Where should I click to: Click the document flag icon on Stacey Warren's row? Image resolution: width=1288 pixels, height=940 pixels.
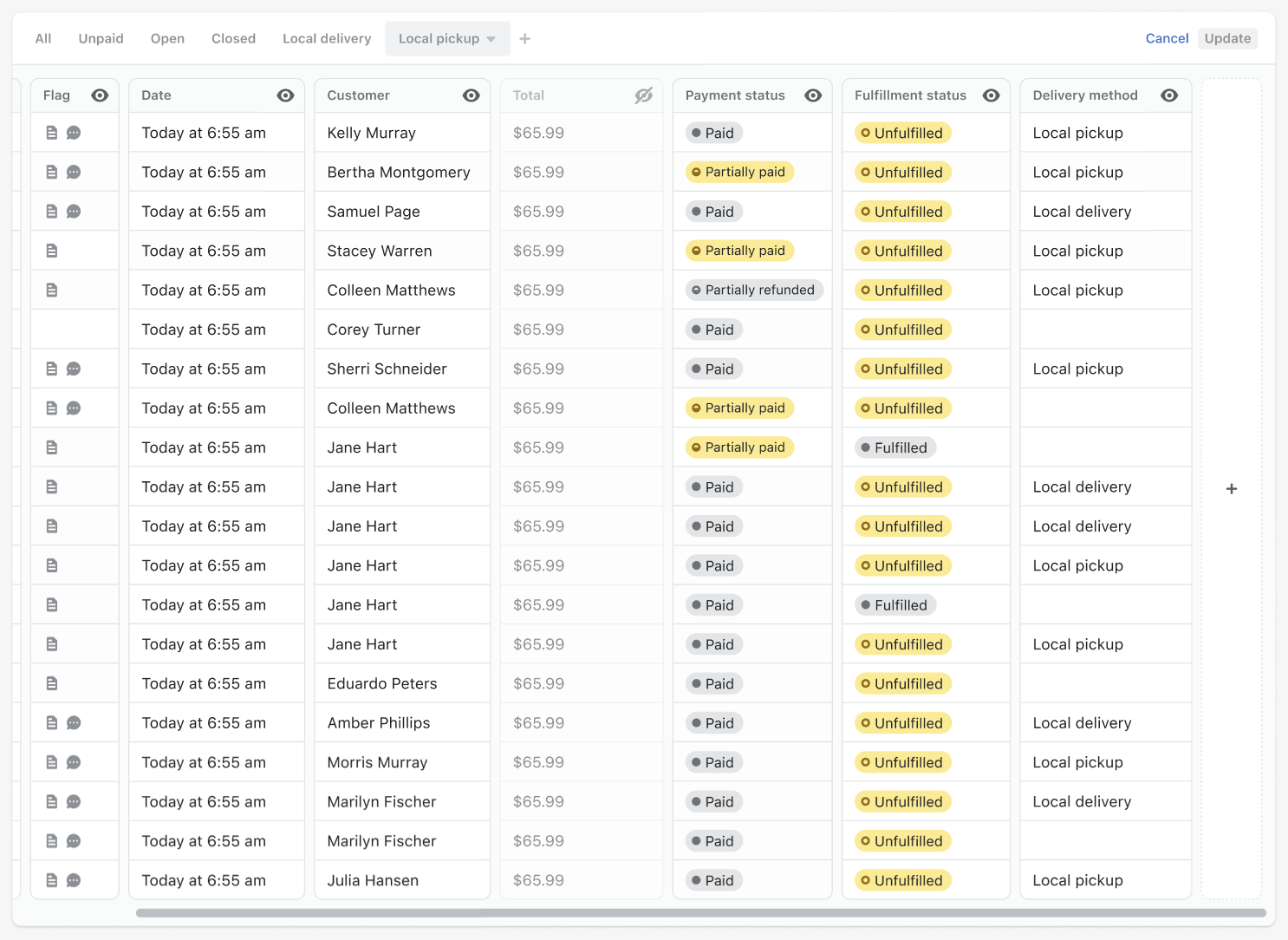coord(52,250)
